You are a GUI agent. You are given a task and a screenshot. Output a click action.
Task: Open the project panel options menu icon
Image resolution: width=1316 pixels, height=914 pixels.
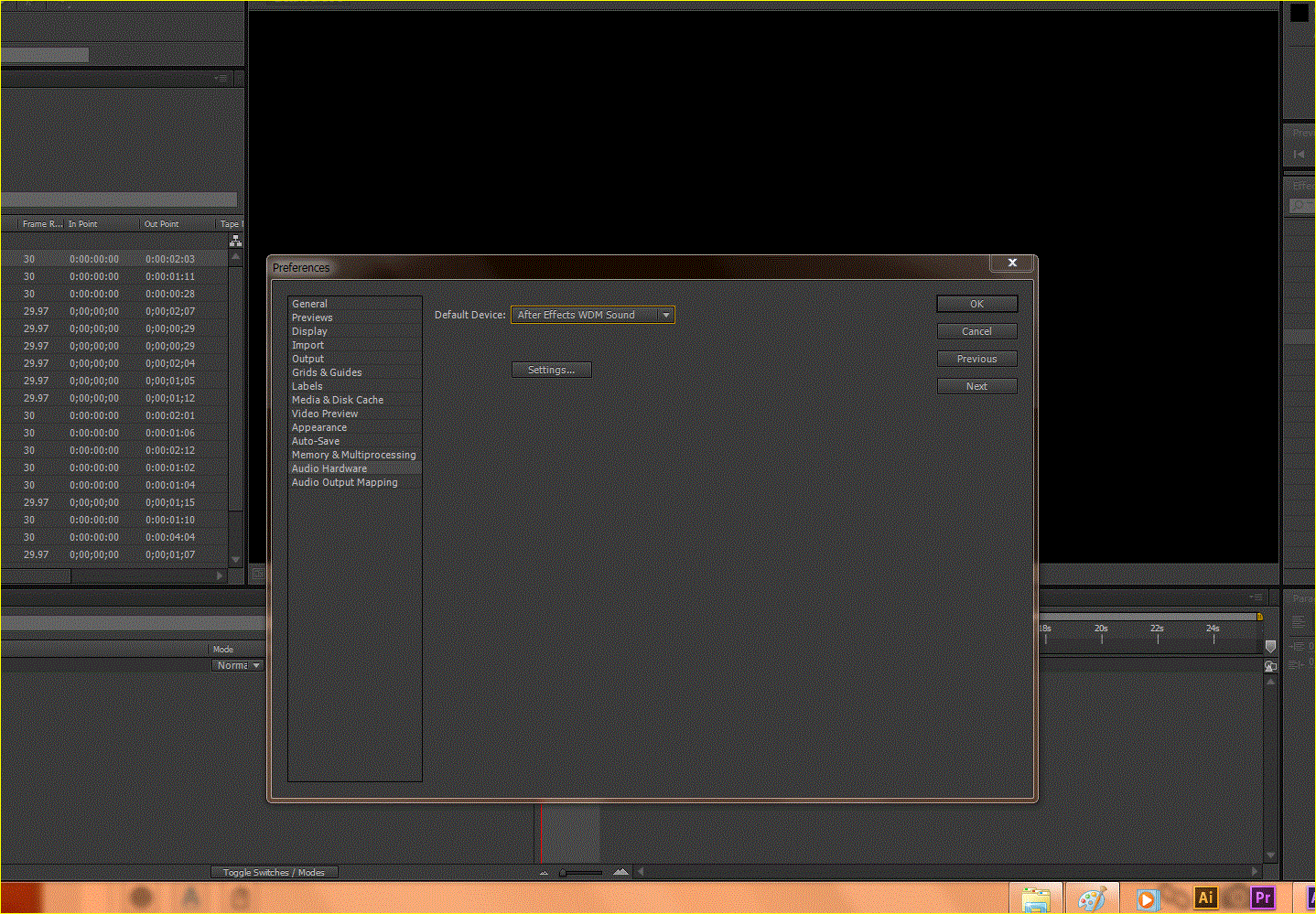(x=221, y=79)
